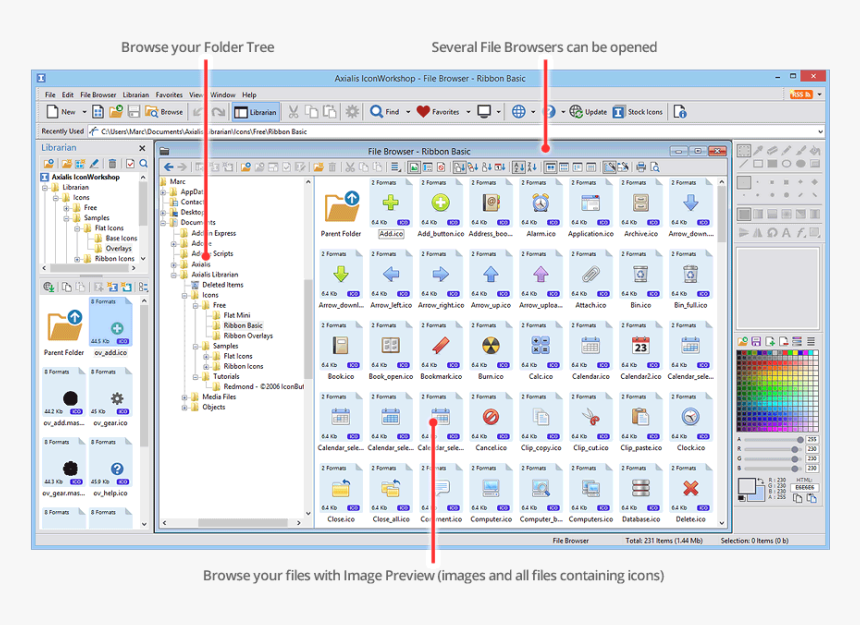Open the Browse folder button
The width and height of the screenshot is (860, 625).
click(x=164, y=112)
